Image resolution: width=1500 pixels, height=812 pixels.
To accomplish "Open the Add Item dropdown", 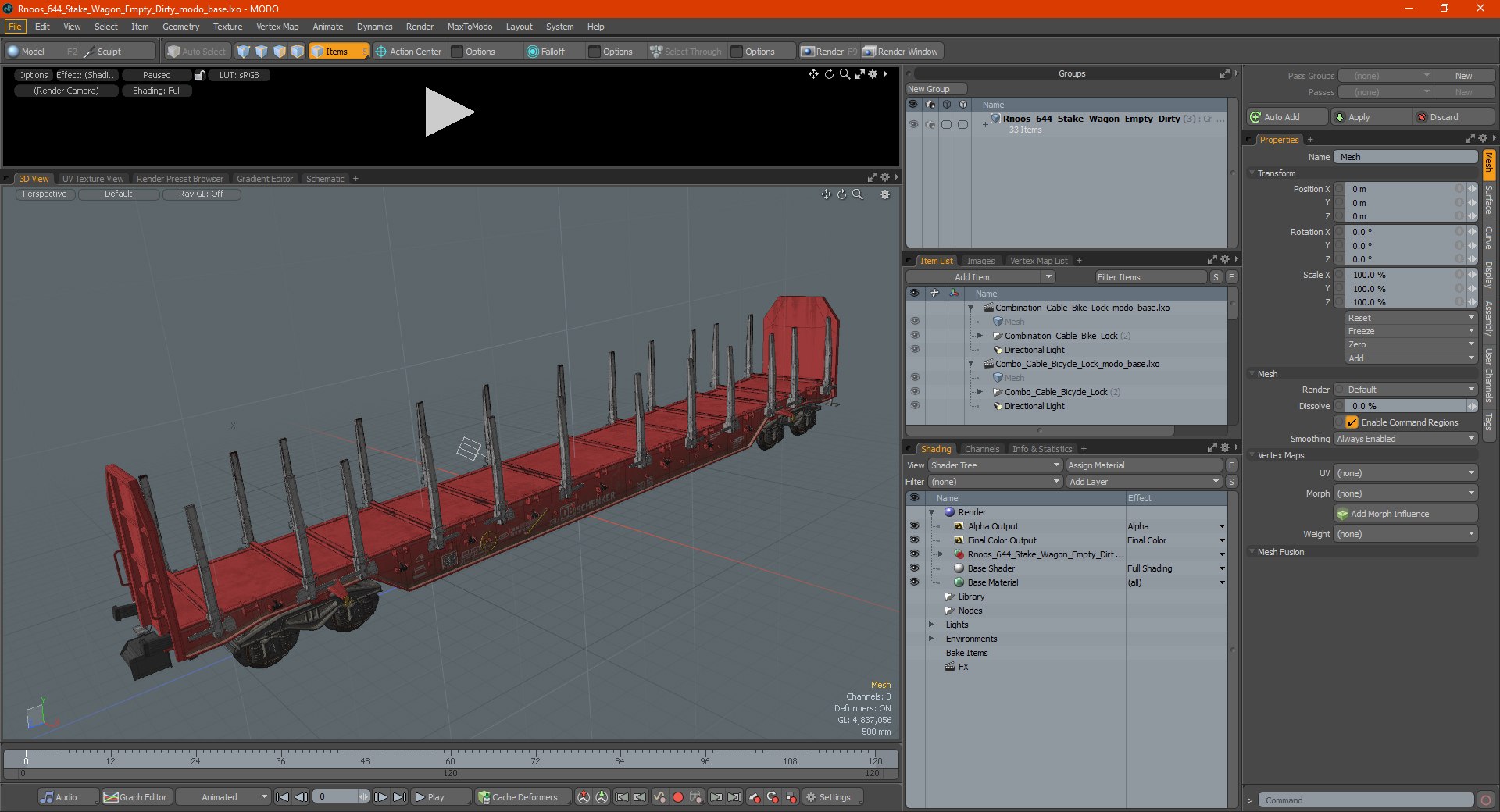I will point(981,277).
